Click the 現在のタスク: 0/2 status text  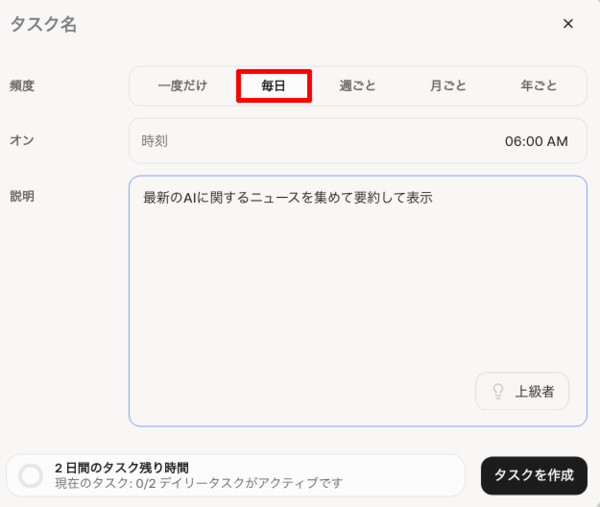click(199, 483)
